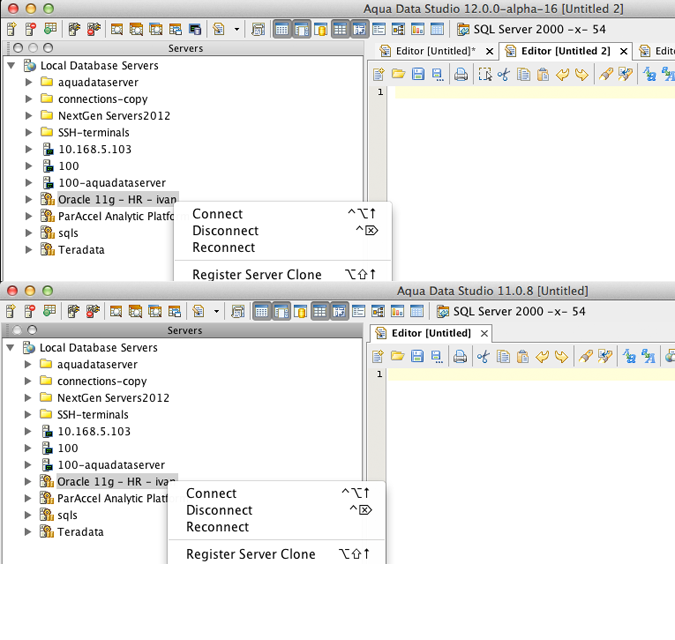Click Save disk icon in 12.0.0 editor toolbar
The image size is (675, 640).
click(418, 74)
